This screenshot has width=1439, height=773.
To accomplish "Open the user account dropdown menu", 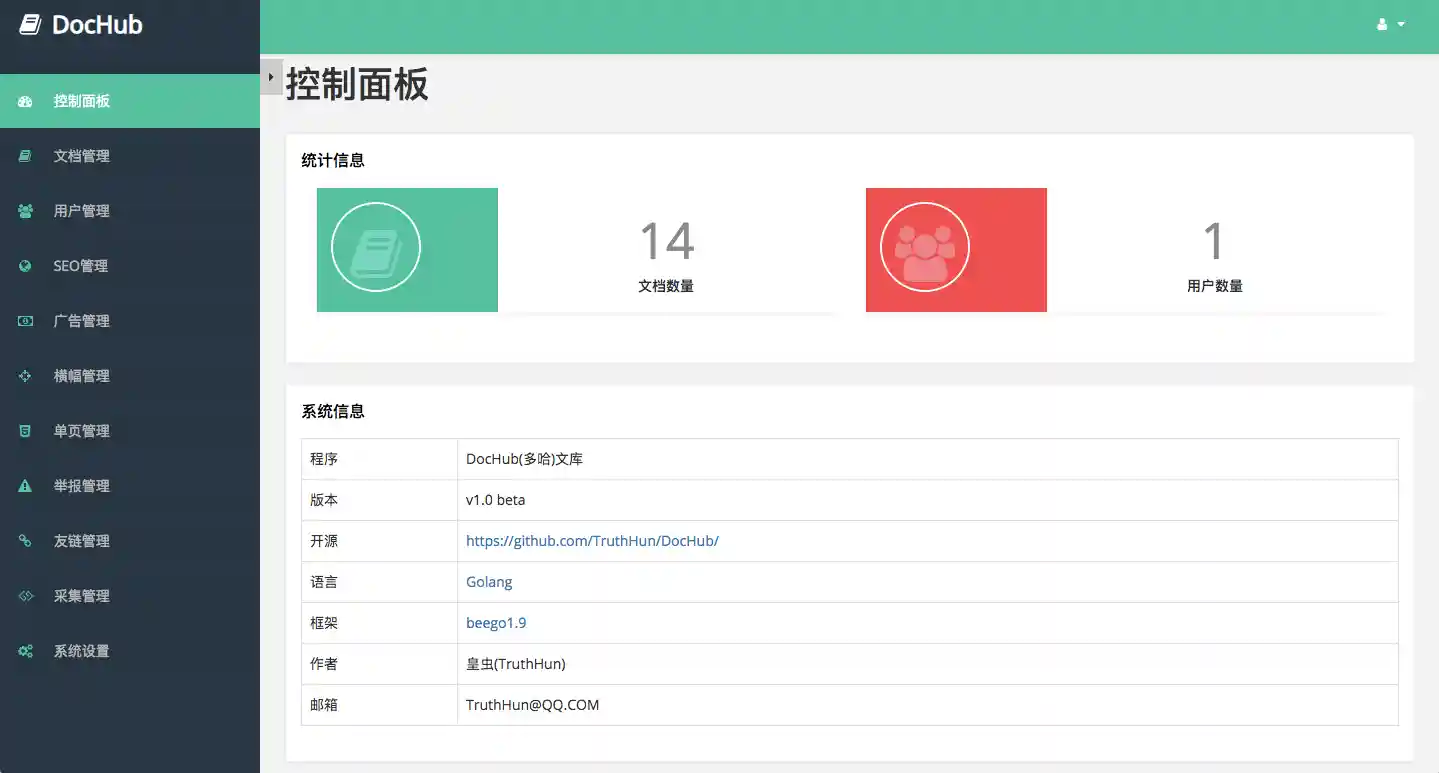I will point(1390,24).
